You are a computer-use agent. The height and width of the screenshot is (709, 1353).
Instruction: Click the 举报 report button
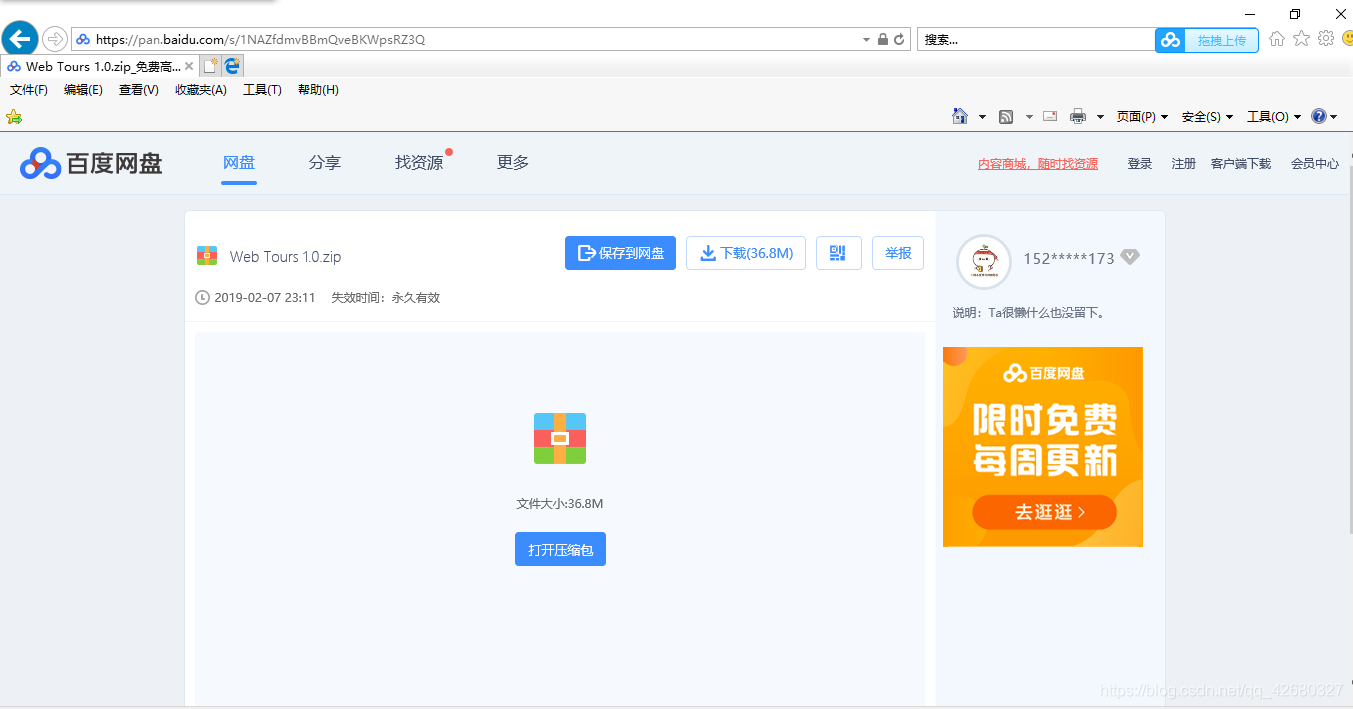coord(898,253)
